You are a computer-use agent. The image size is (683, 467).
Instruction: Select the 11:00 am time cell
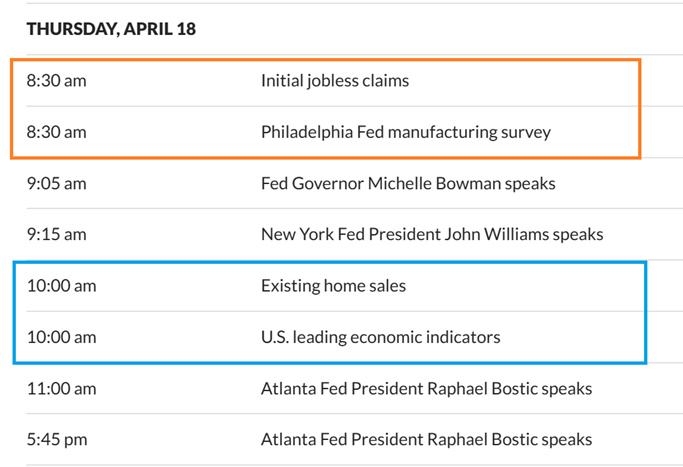coord(62,388)
